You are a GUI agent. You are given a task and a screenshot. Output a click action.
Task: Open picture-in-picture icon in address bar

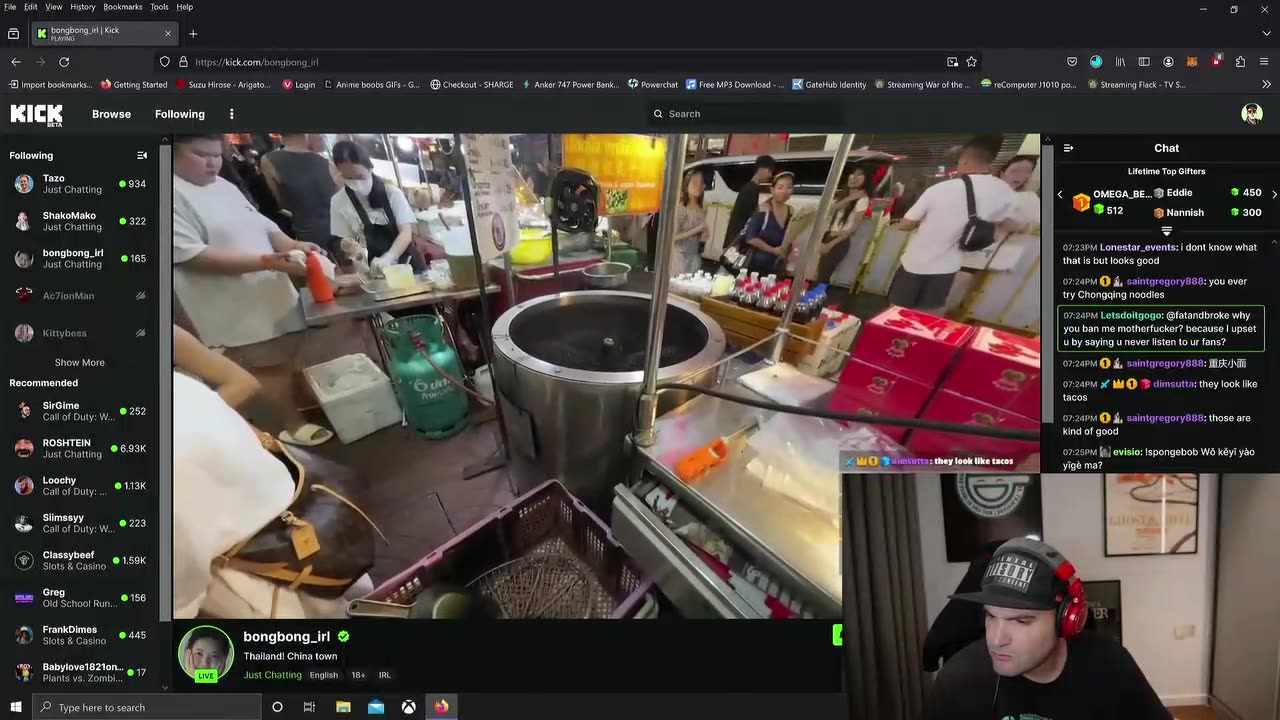click(x=953, y=62)
